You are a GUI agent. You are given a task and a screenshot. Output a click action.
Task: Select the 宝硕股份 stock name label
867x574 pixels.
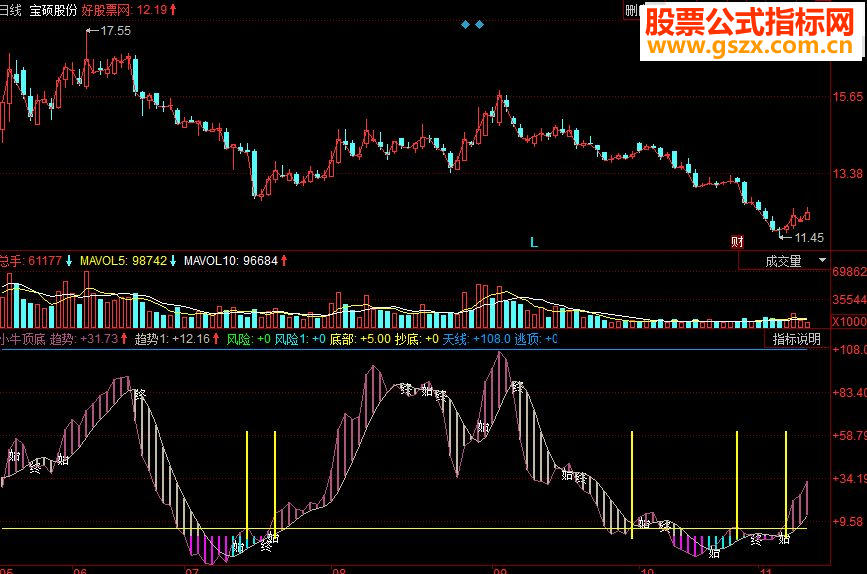pyautogui.click(x=53, y=10)
